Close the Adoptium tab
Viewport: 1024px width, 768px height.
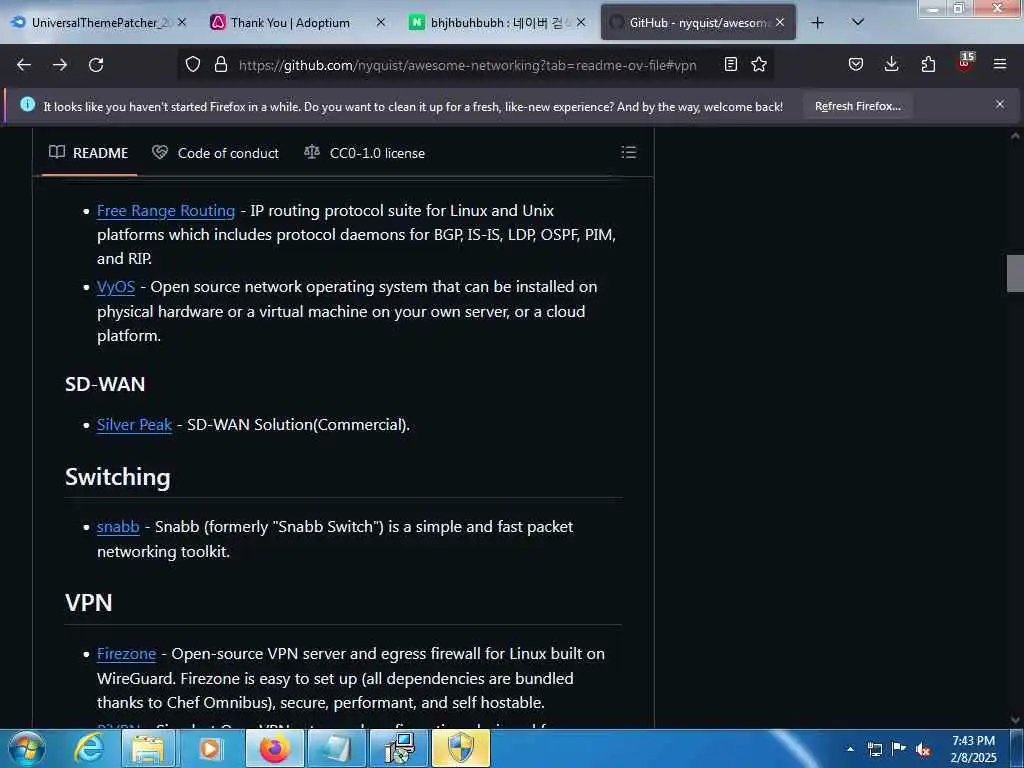[x=381, y=22]
